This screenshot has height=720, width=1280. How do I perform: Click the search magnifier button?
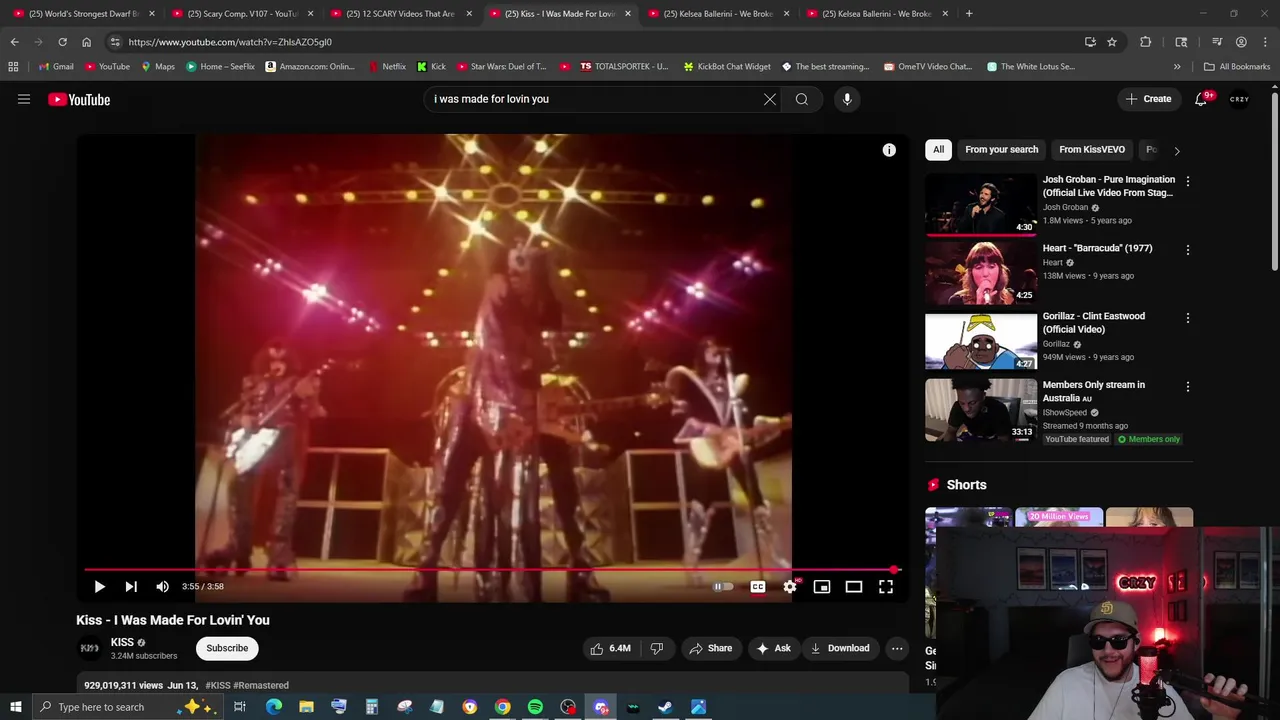(802, 99)
